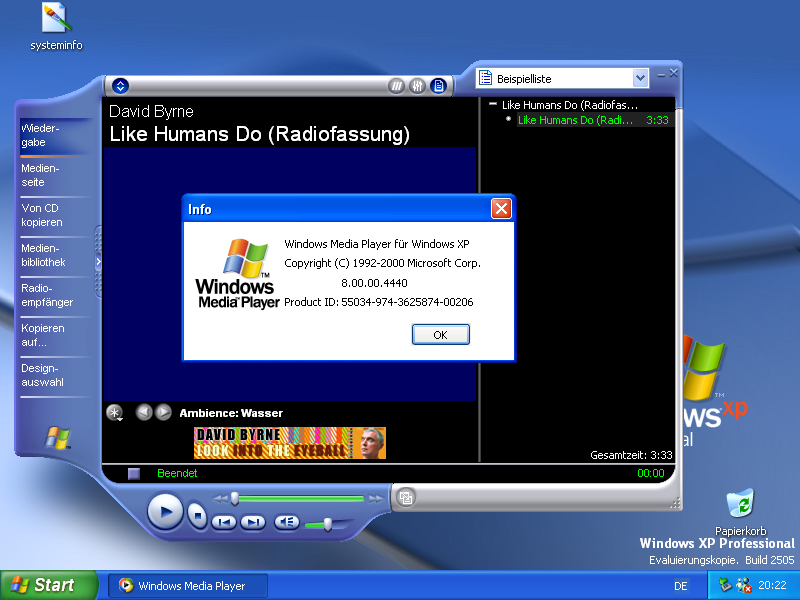Click Windows Media Player taskbar button
Screen dimensions: 800x600
tap(188, 586)
